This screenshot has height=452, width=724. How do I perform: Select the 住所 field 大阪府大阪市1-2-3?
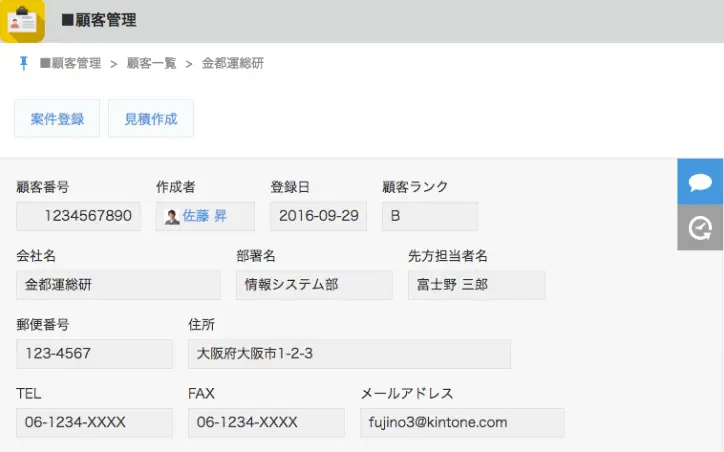pos(349,354)
